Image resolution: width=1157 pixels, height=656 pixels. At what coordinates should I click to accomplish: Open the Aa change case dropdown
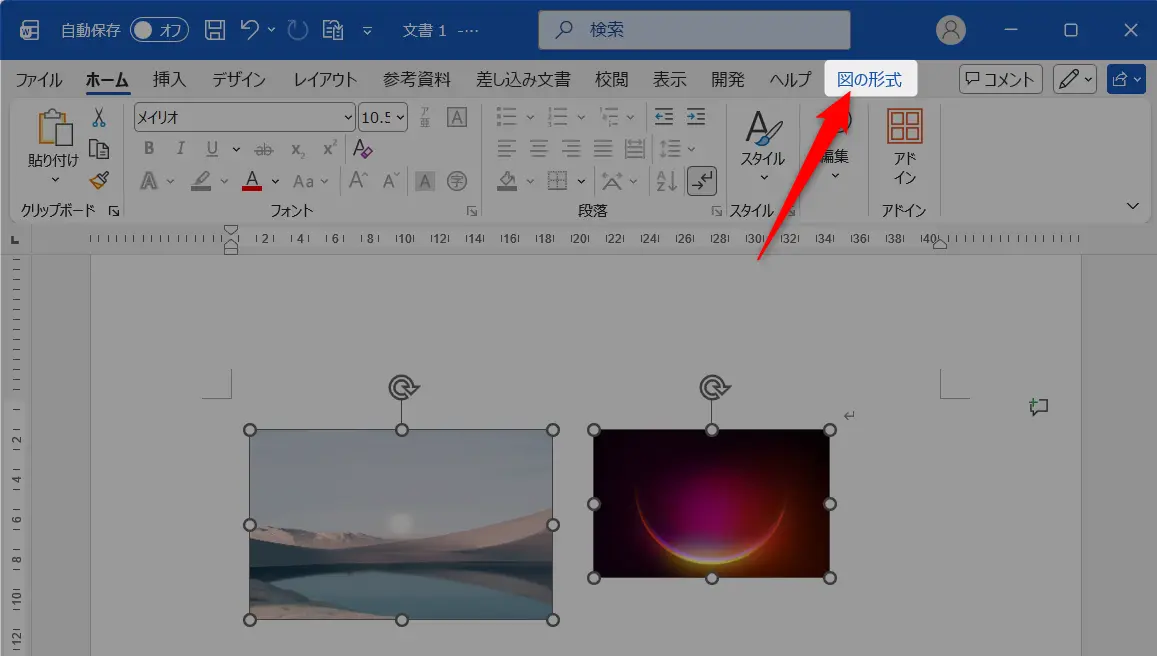point(310,181)
